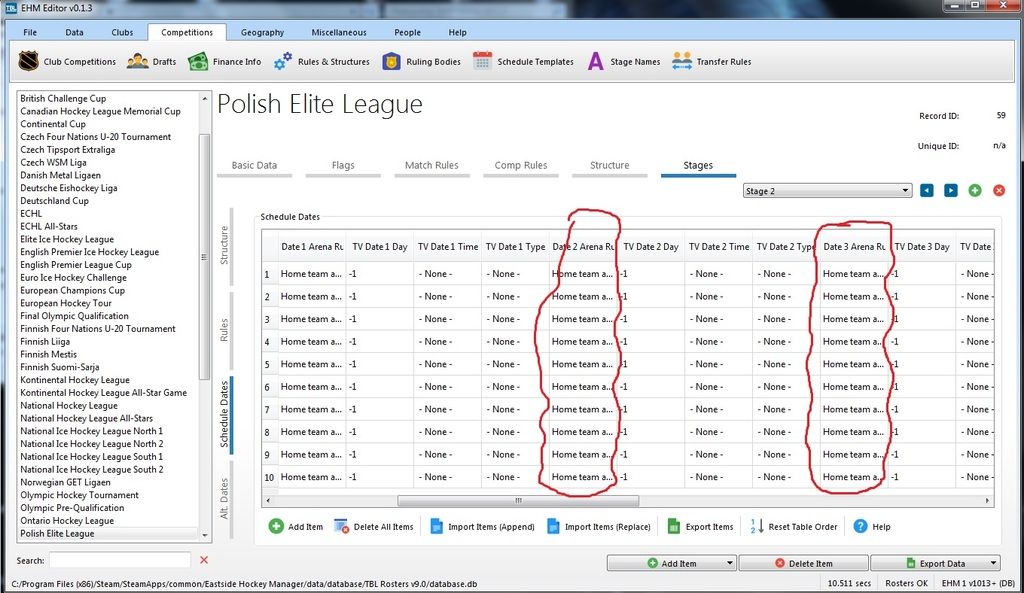The image size is (1024, 593).
Task: Open the Clubs menu
Action: (x=122, y=32)
